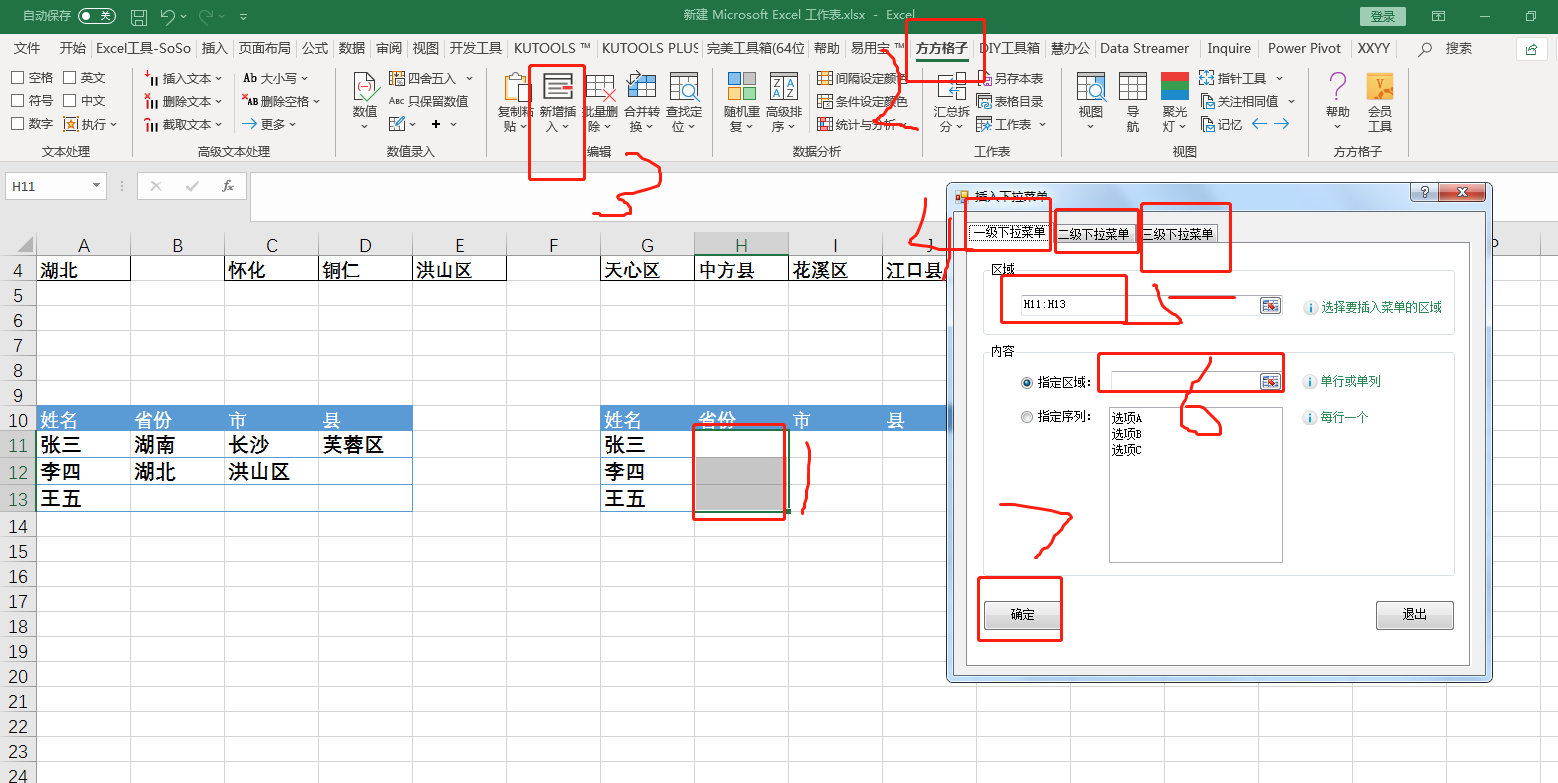This screenshot has height=783, width=1558.
Task: Switch to the 公式 ribbon tab
Action: point(315,48)
